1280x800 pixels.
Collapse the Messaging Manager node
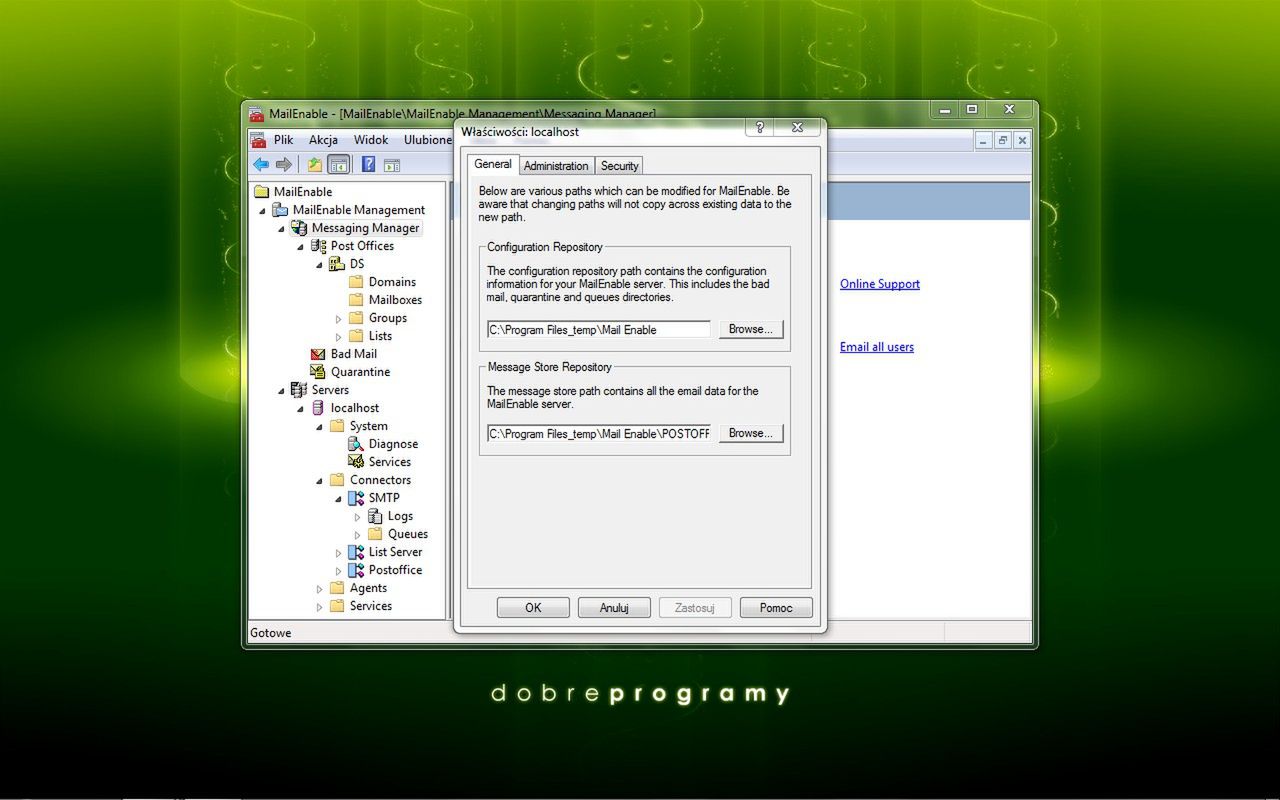pyautogui.click(x=282, y=228)
